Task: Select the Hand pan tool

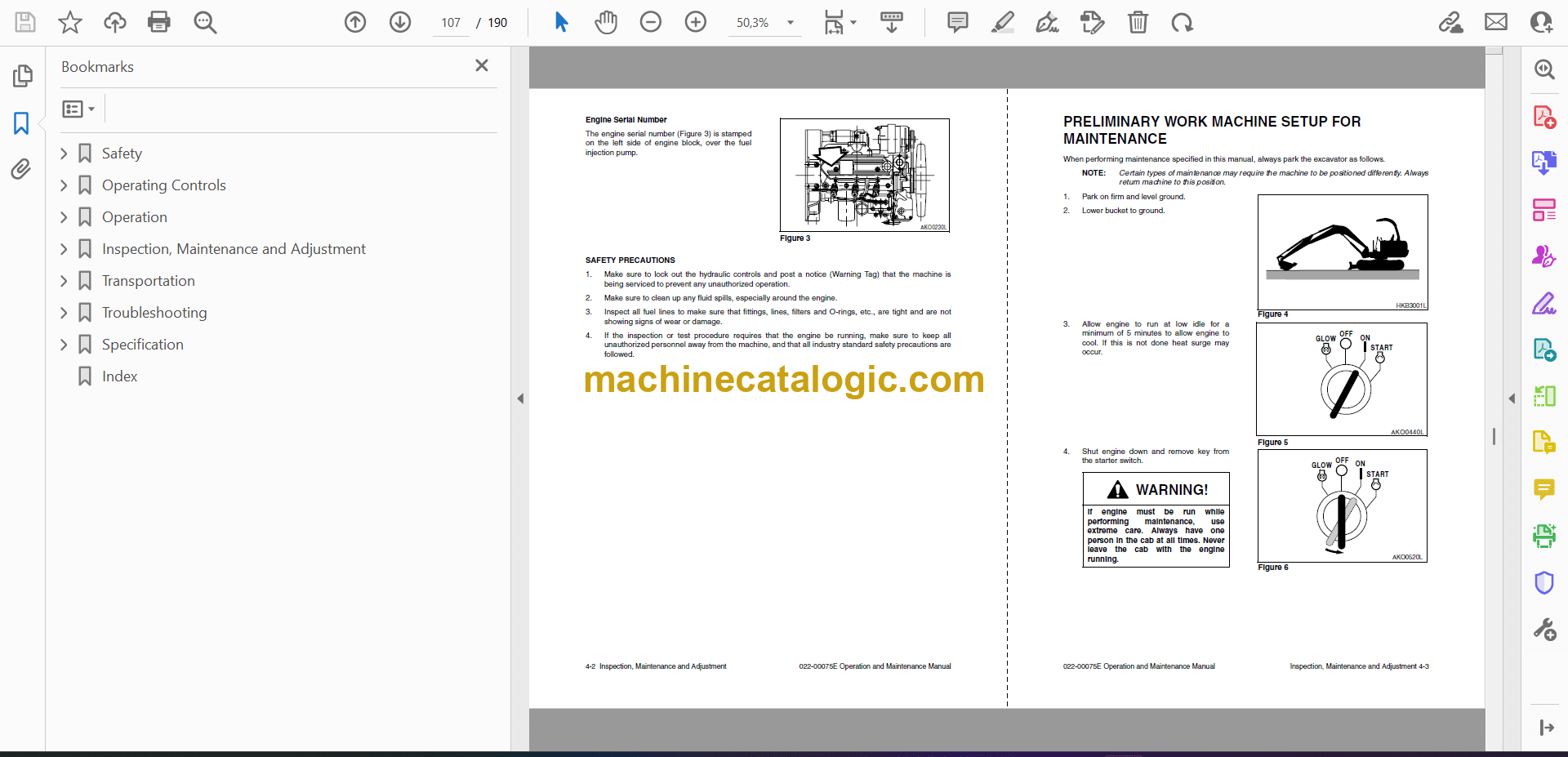Action: [605, 22]
